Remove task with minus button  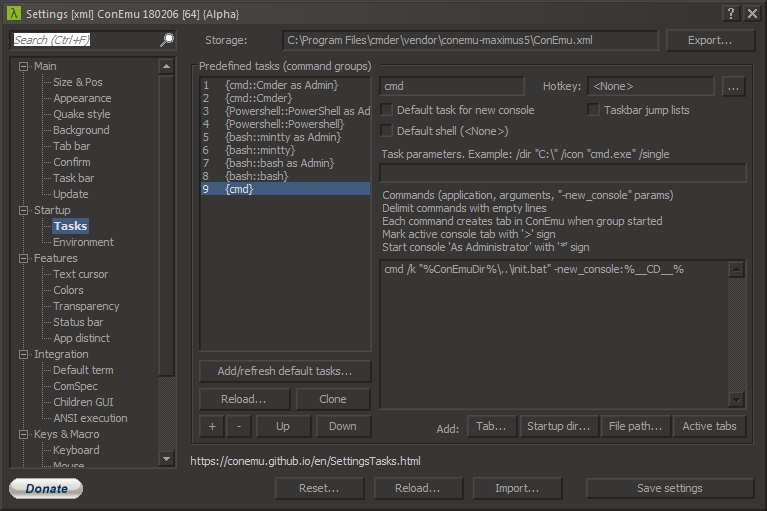tap(239, 426)
